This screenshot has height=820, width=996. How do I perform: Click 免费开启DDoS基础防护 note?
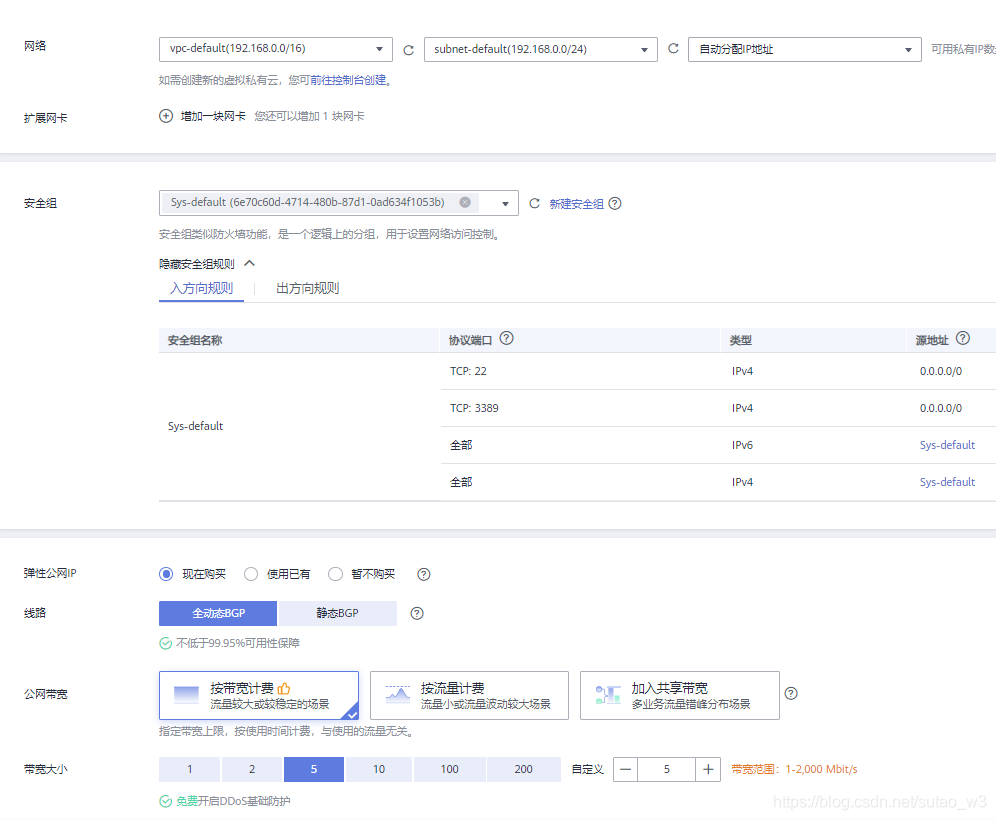pyautogui.click(x=233, y=802)
